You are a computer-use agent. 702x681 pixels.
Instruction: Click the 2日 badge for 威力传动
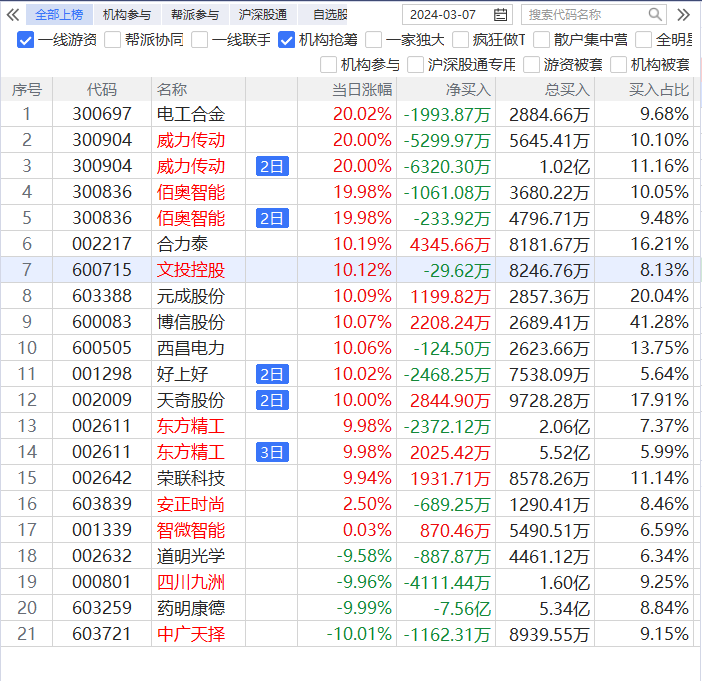(x=272, y=166)
